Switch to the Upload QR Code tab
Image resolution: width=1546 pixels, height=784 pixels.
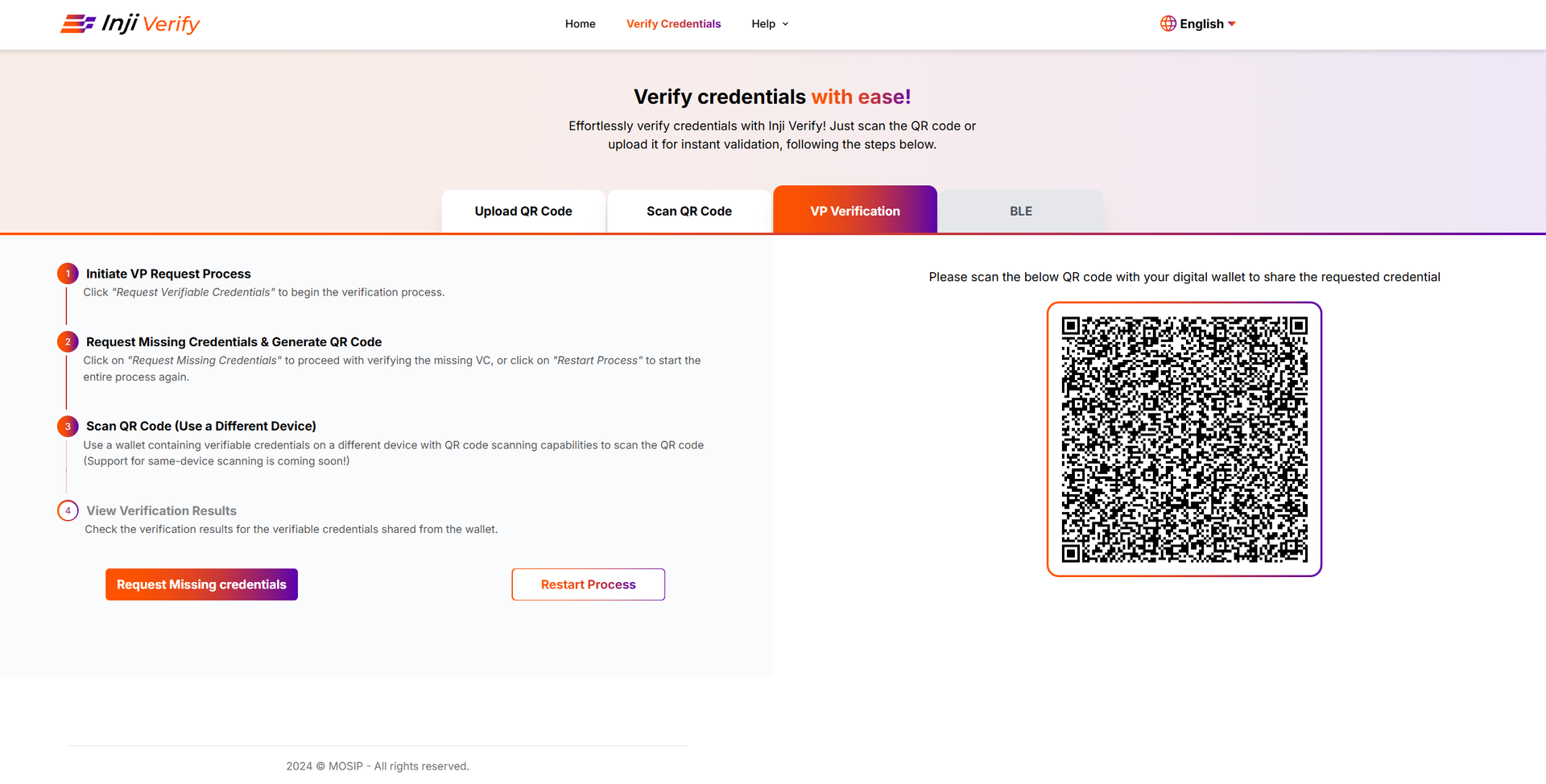523,212
